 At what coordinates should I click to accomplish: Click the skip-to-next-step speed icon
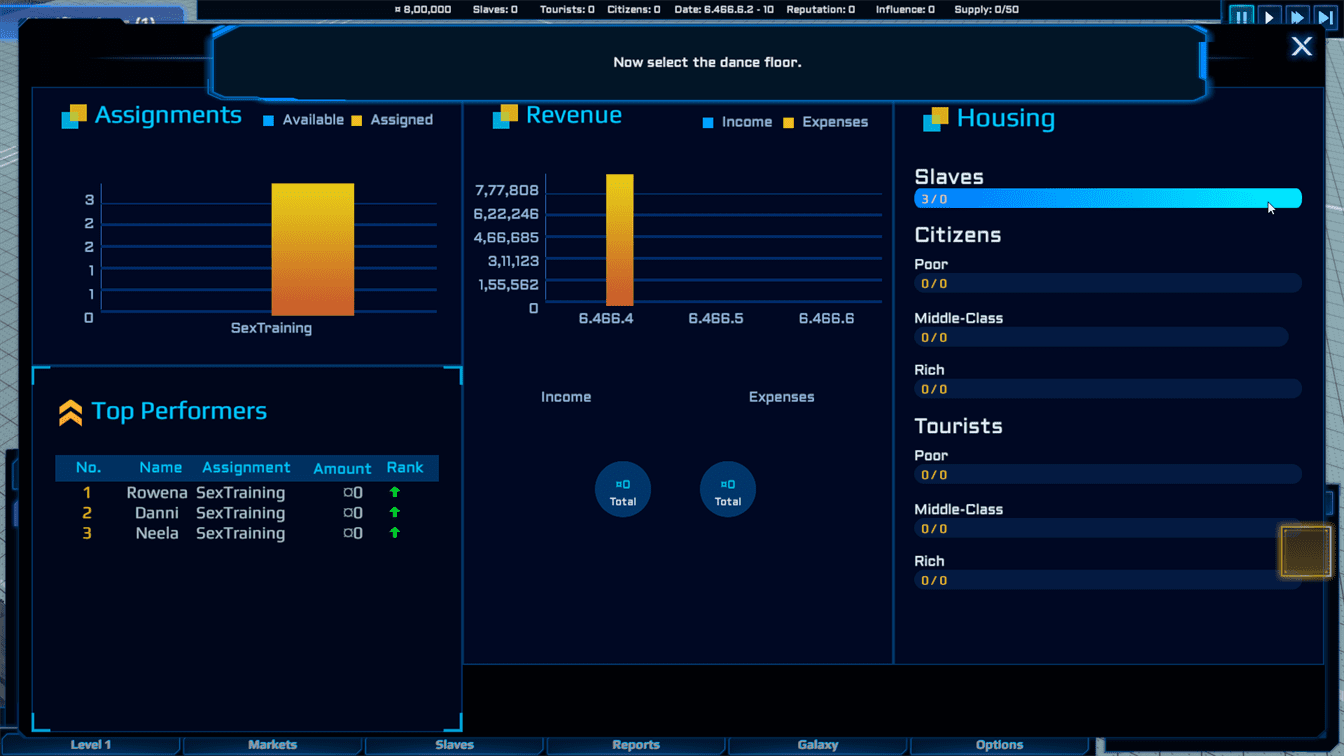click(x=1325, y=16)
